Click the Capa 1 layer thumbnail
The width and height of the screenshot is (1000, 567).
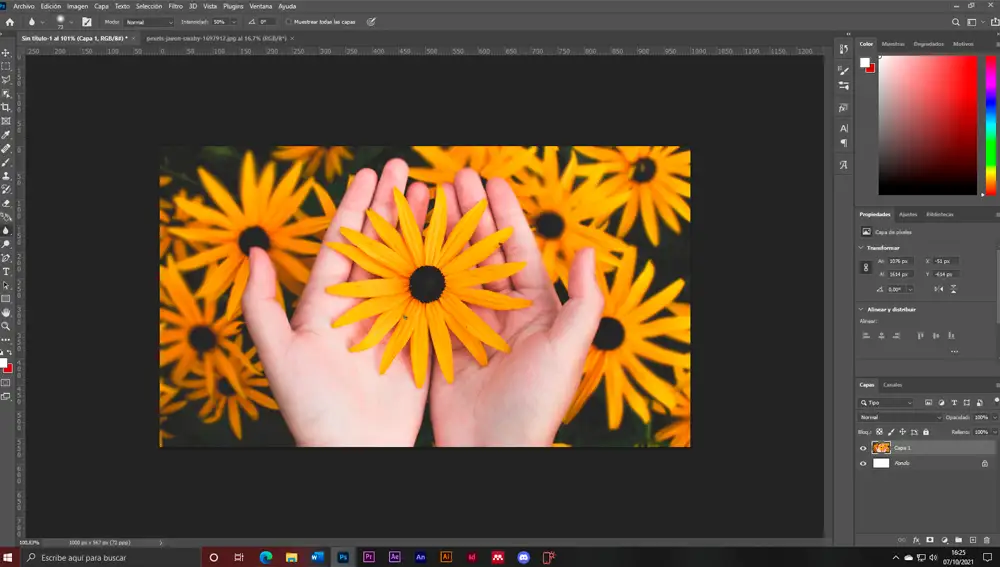click(x=881, y=448)
